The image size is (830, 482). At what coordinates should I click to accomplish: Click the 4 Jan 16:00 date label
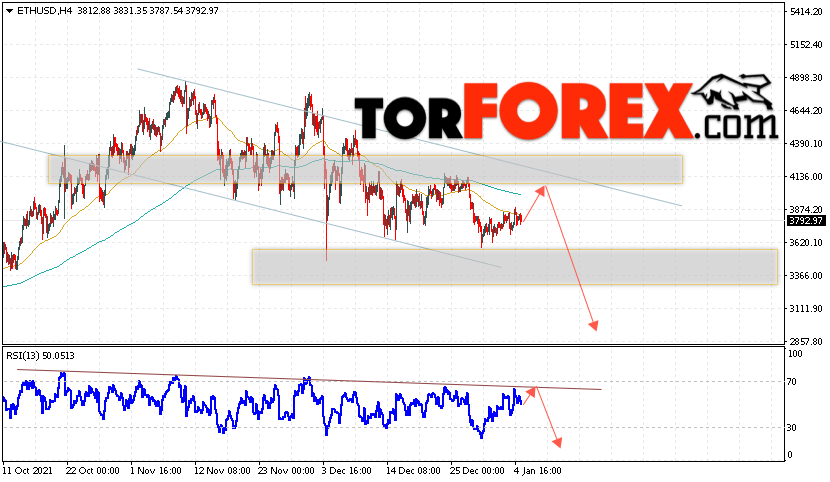point(538,470)
